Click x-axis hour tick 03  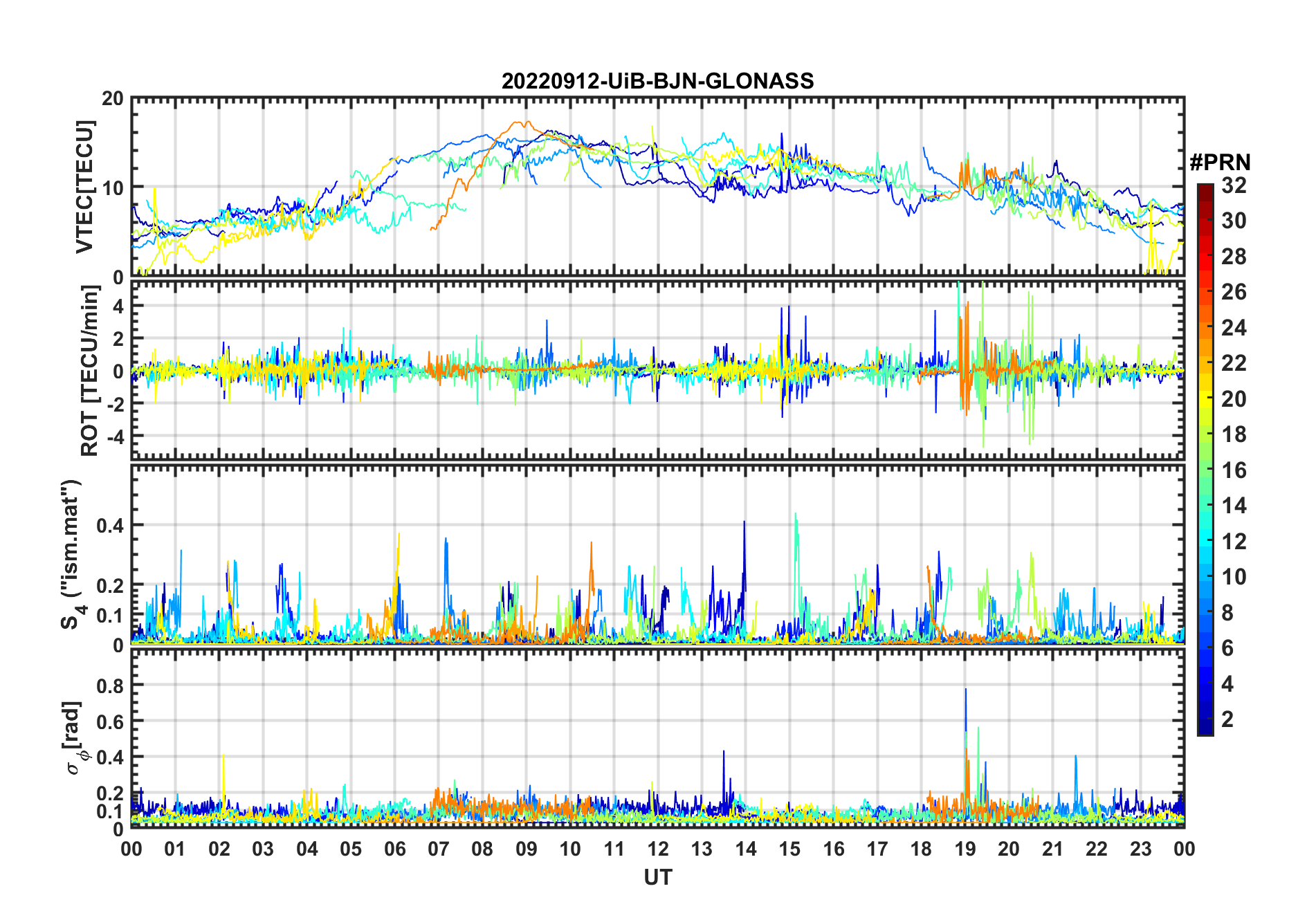pyautogui.click(x=263, y=849)
